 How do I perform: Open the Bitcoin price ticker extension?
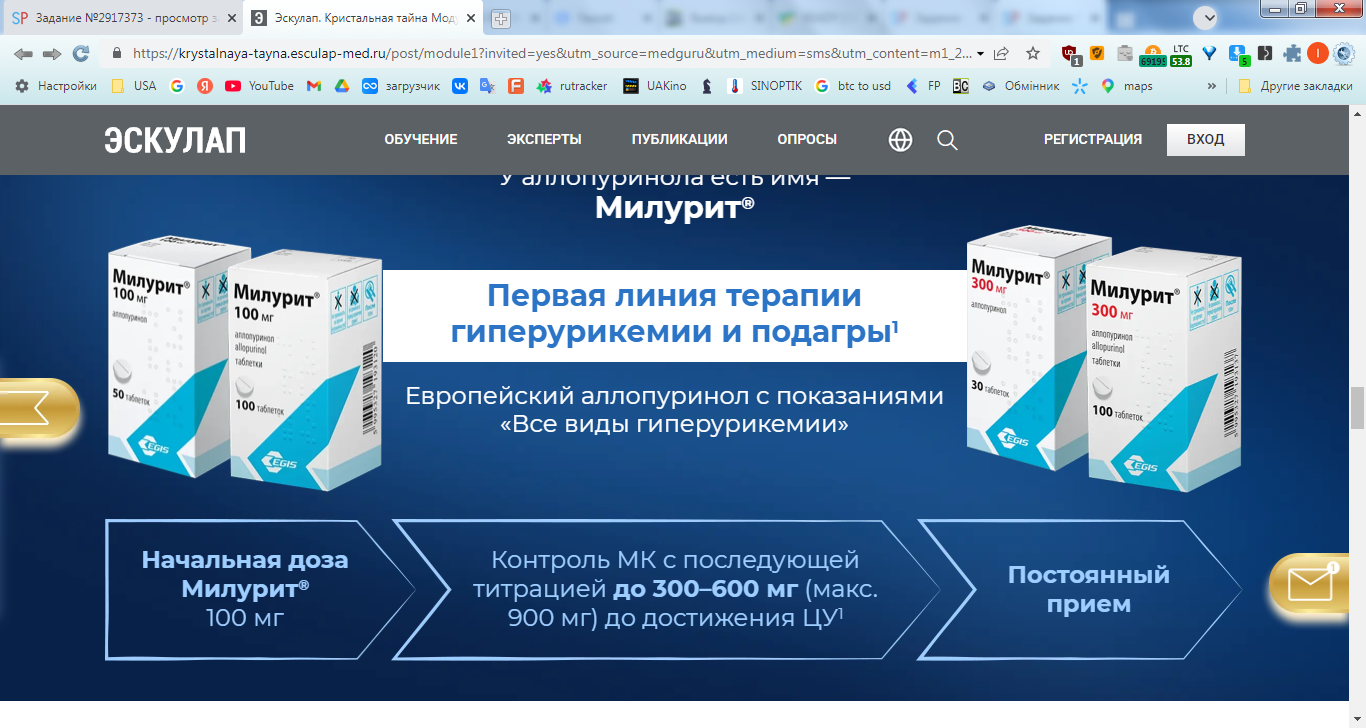pos(1151,54)
